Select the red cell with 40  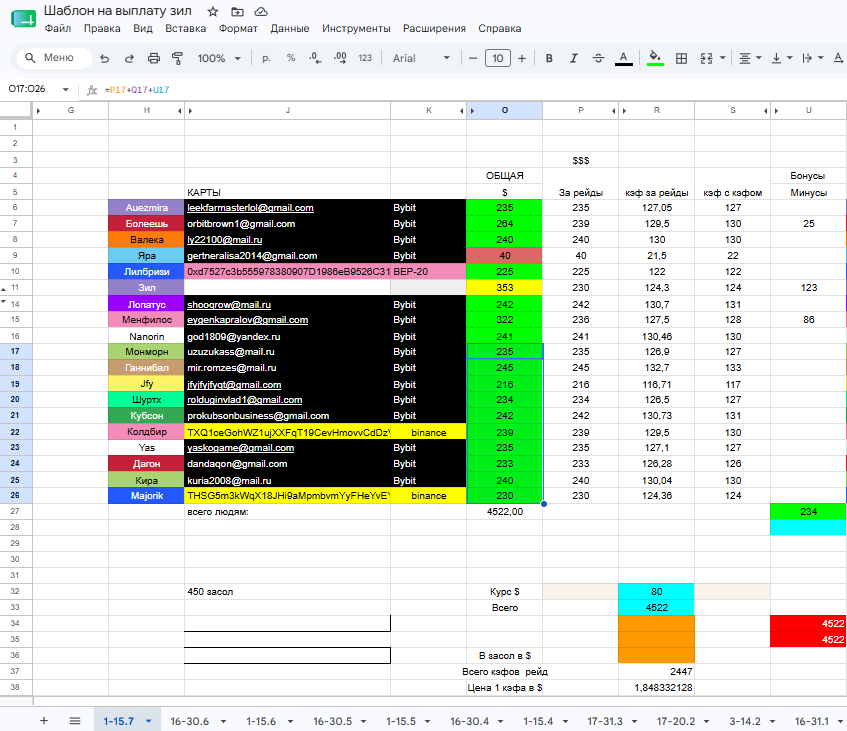point(505,256)
